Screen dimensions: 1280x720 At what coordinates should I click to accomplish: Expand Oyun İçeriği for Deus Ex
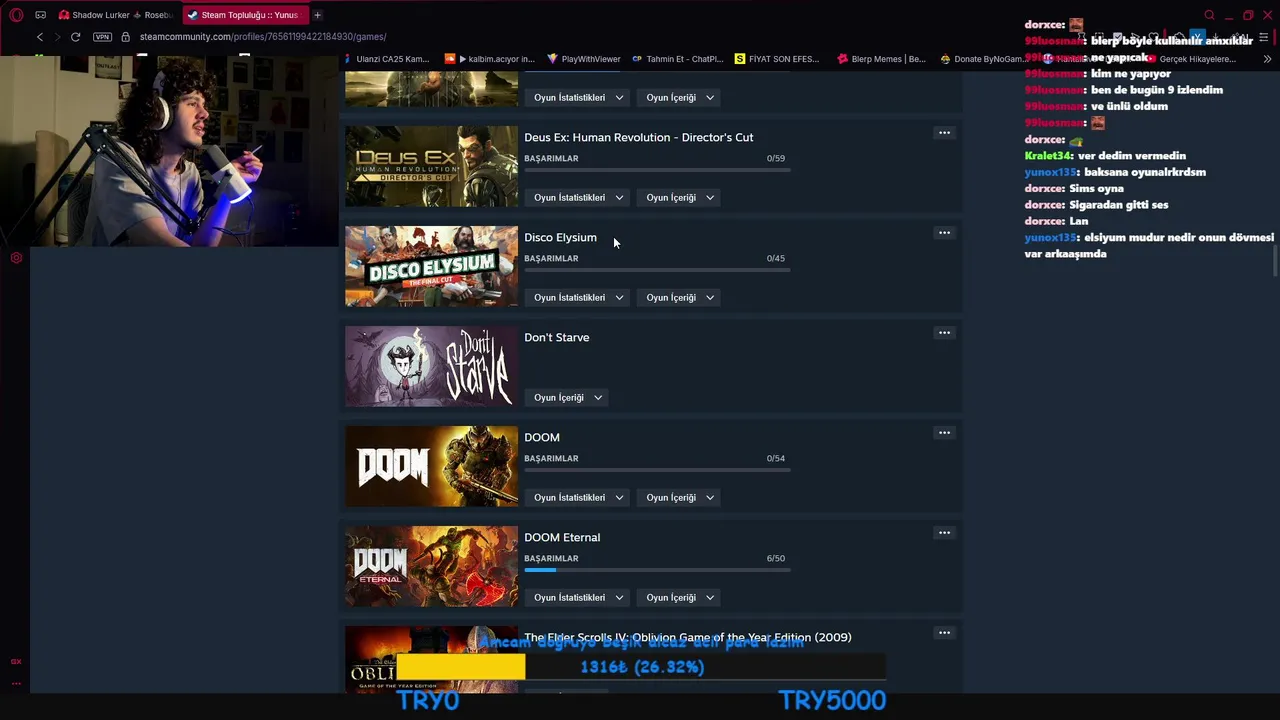680,197
